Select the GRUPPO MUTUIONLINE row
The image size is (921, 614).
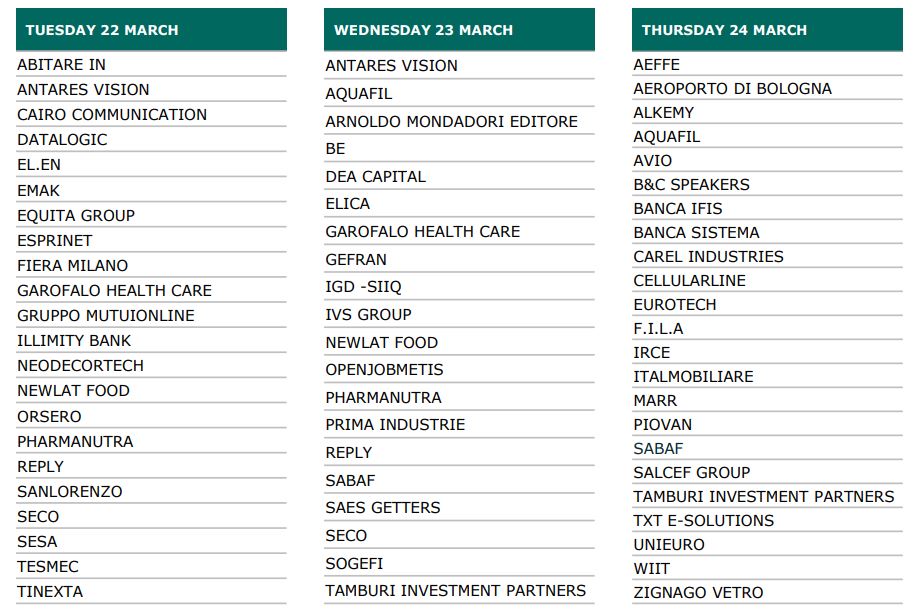(x=106, y=315)
